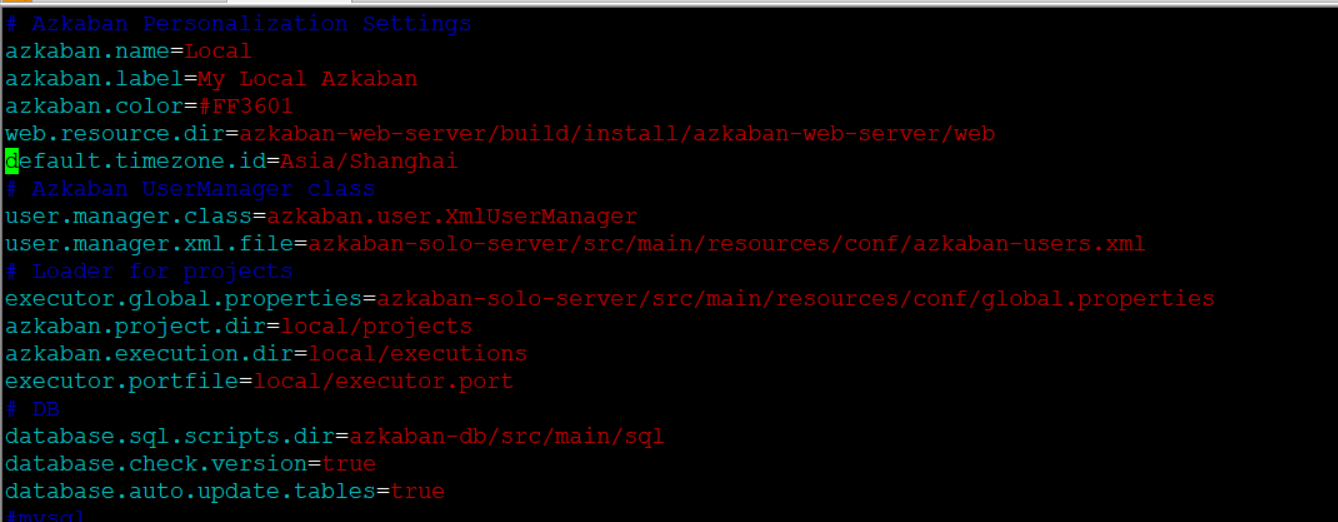The width and height of the screenshot is (1338, 522).
Task: Click the value Local after azkaban.name
Action: coord(218,51)
